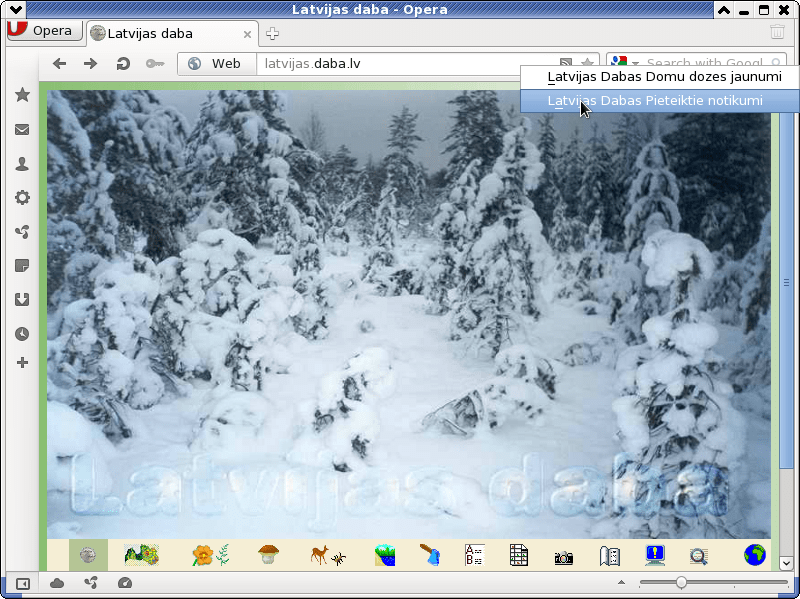Open the Widgets panel gear icon
The height and width of the screenshot is (599, 800).
pyautogui.click(x=22, y=197)
